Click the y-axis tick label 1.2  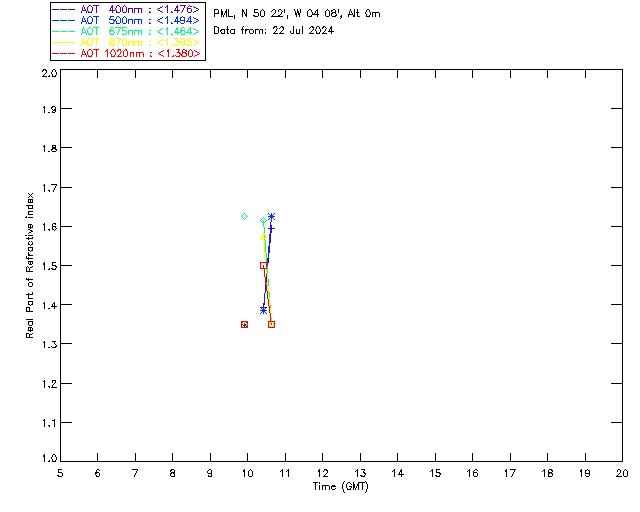coord(49,384)
